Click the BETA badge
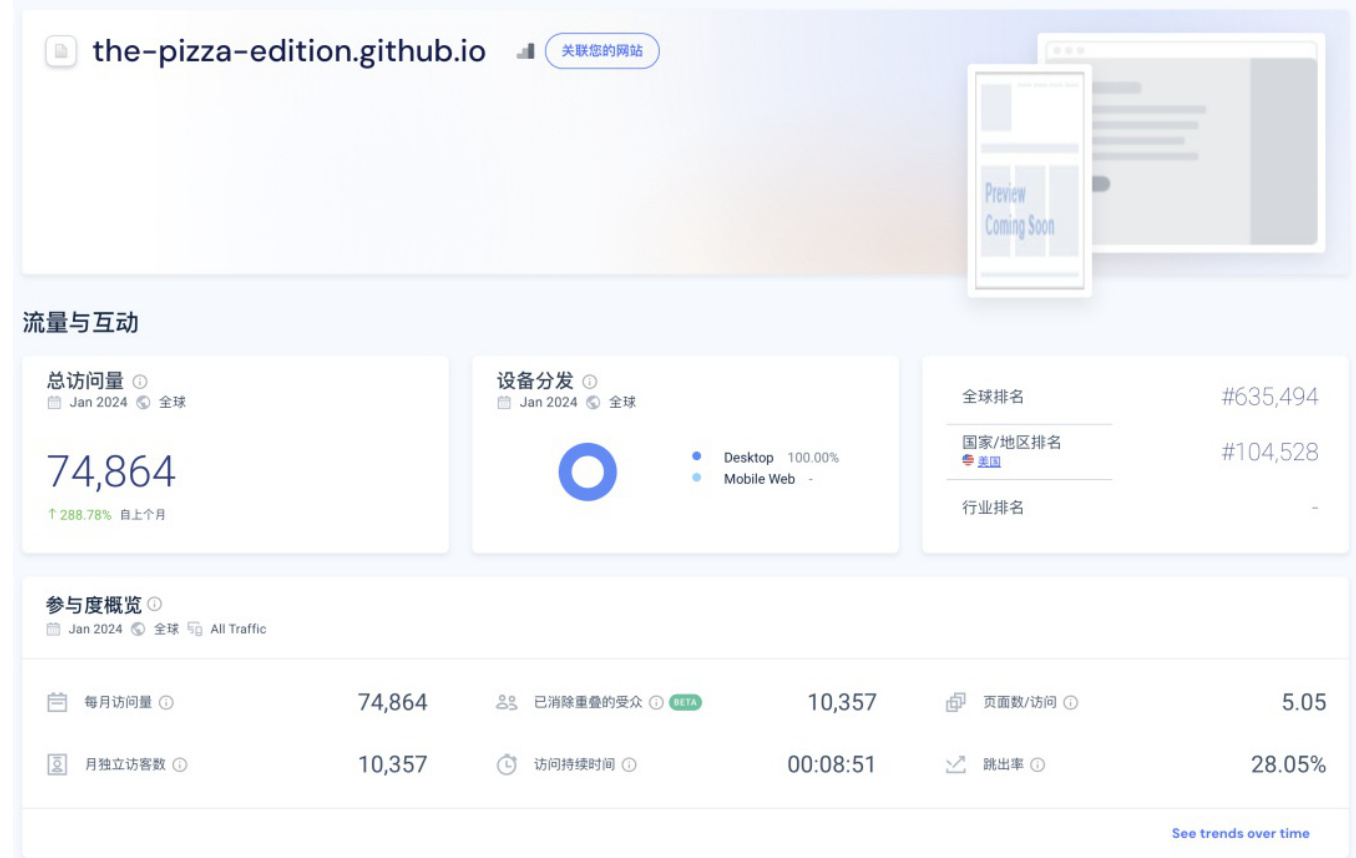 pos(685,702)
